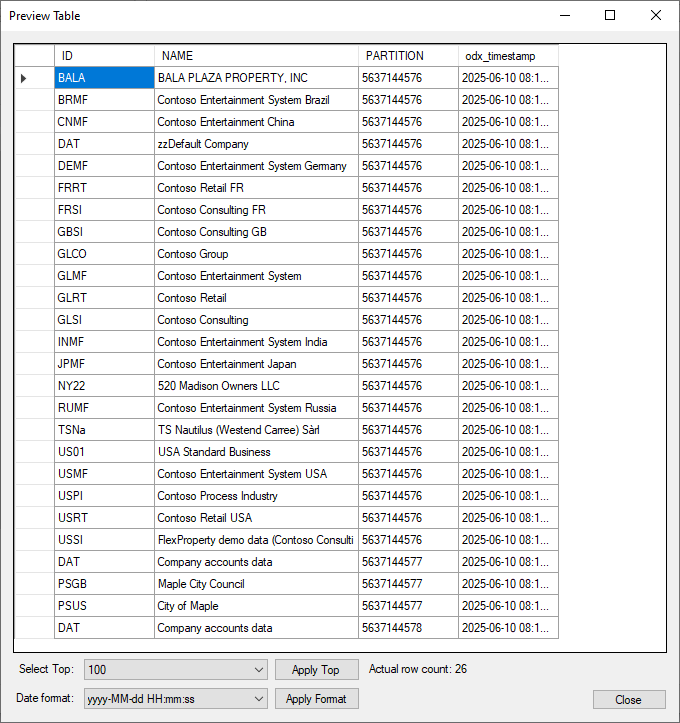Click partition 5637144578 in last row
The width and height of the screenshot is (680, 723).
click(x=408, y=628)
